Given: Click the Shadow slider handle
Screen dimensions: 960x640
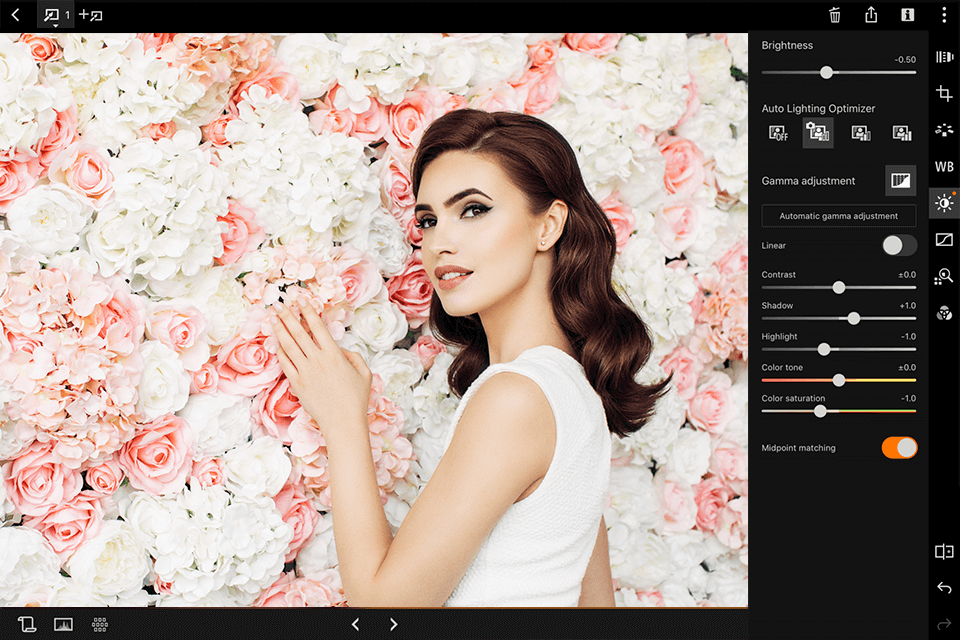Looking at the screenshot, I should (x=853, y=318).
